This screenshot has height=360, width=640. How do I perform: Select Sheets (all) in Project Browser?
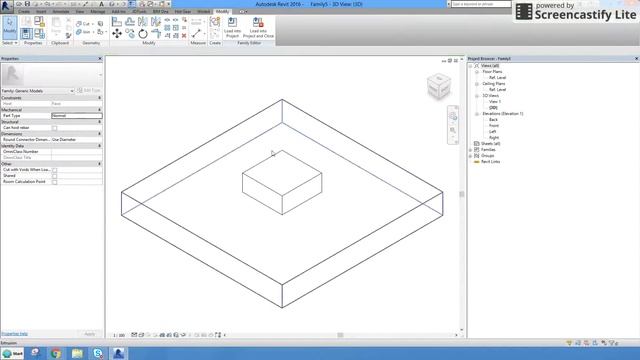490,144
